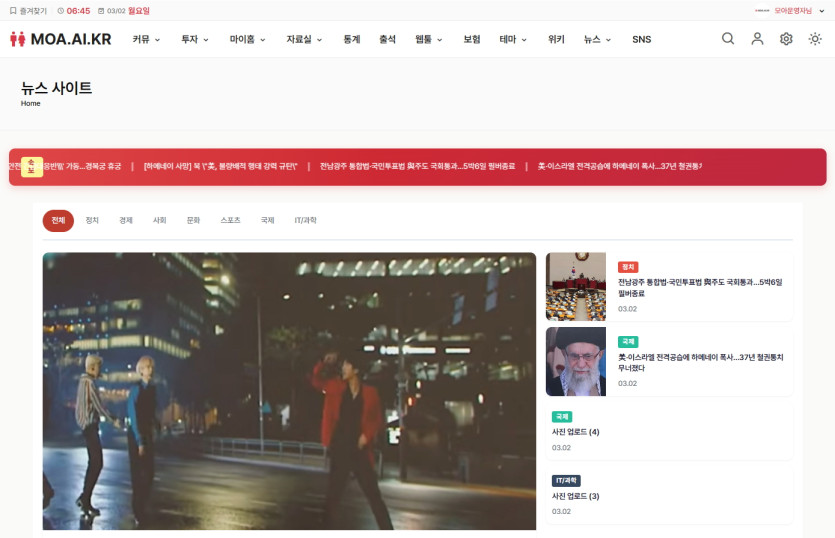Toggle light/dark theme sun icon
Image resolution: width=835 pixels, height=538 pixels.
815,39
